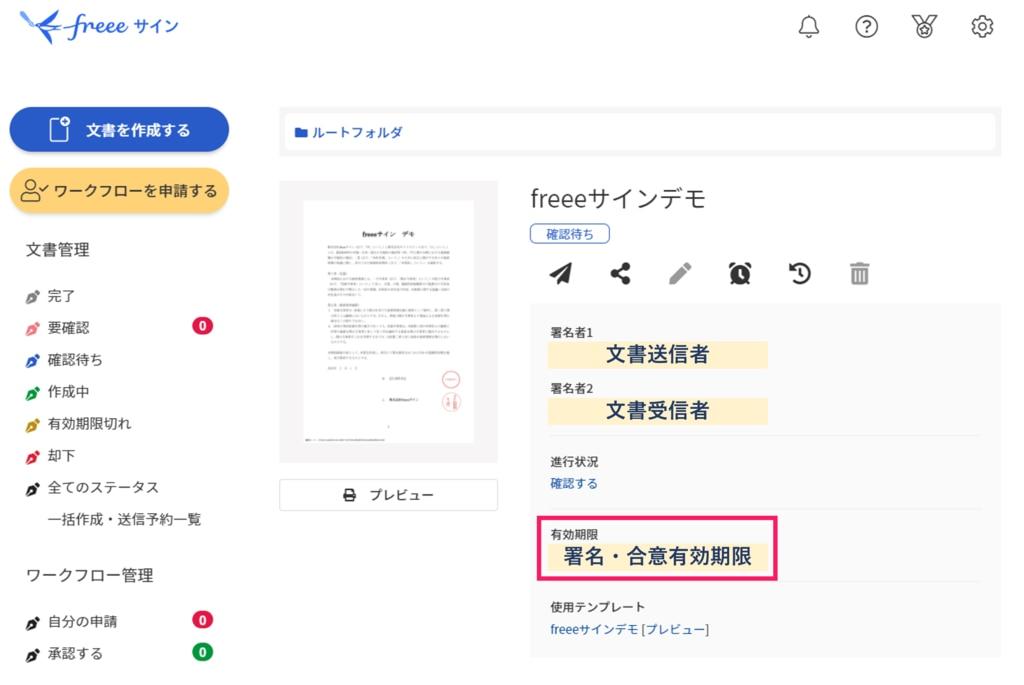Click the pen icon beside 完了
Screen dimensions: 1024x685
point(32,297)
